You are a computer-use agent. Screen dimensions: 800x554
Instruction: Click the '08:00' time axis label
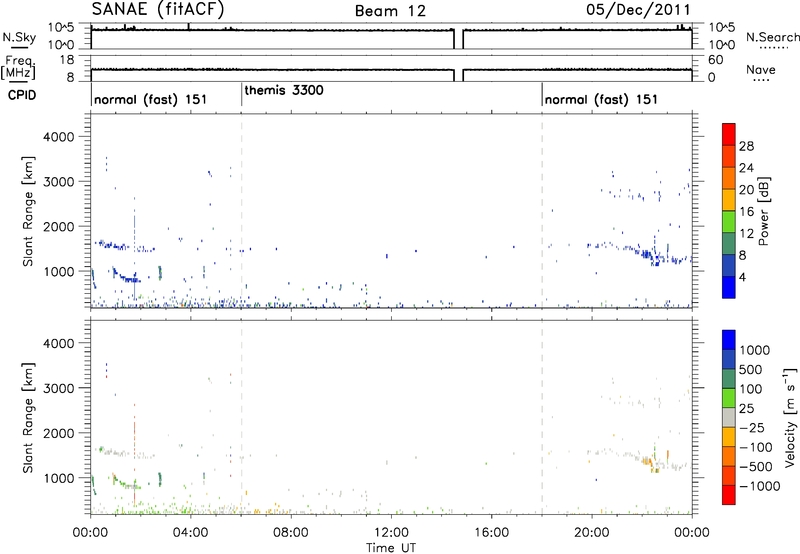point(290,533)
